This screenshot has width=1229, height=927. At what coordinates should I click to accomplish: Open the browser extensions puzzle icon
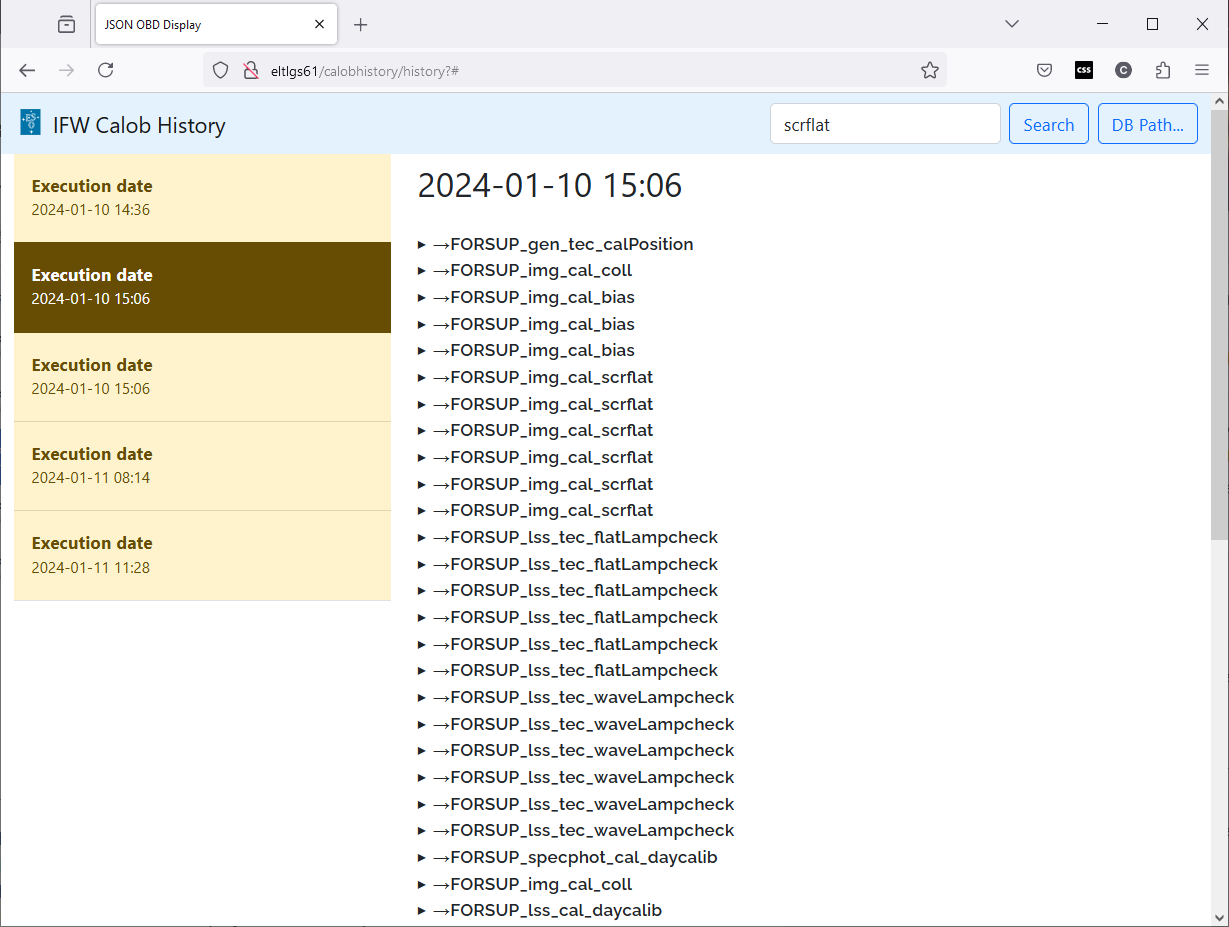pyautogui.click(x=1162, y=70)
